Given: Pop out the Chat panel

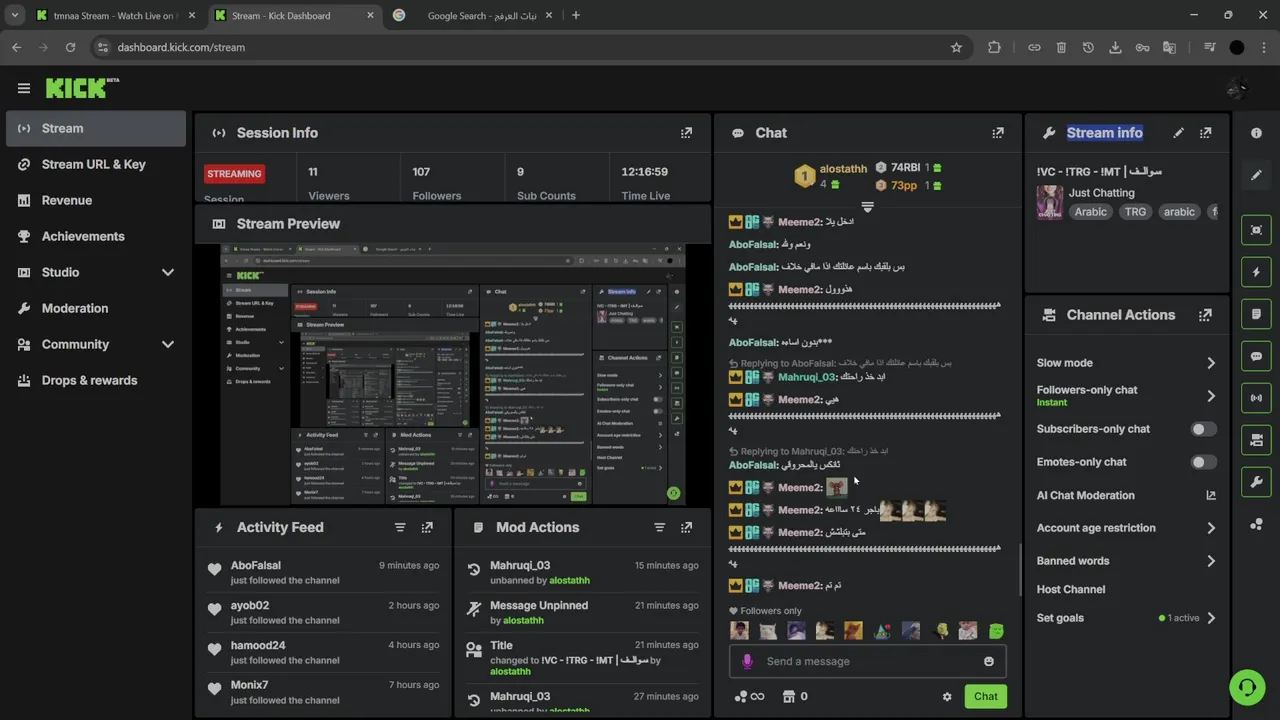Looking at the screenshot, I should pos(997,133).
